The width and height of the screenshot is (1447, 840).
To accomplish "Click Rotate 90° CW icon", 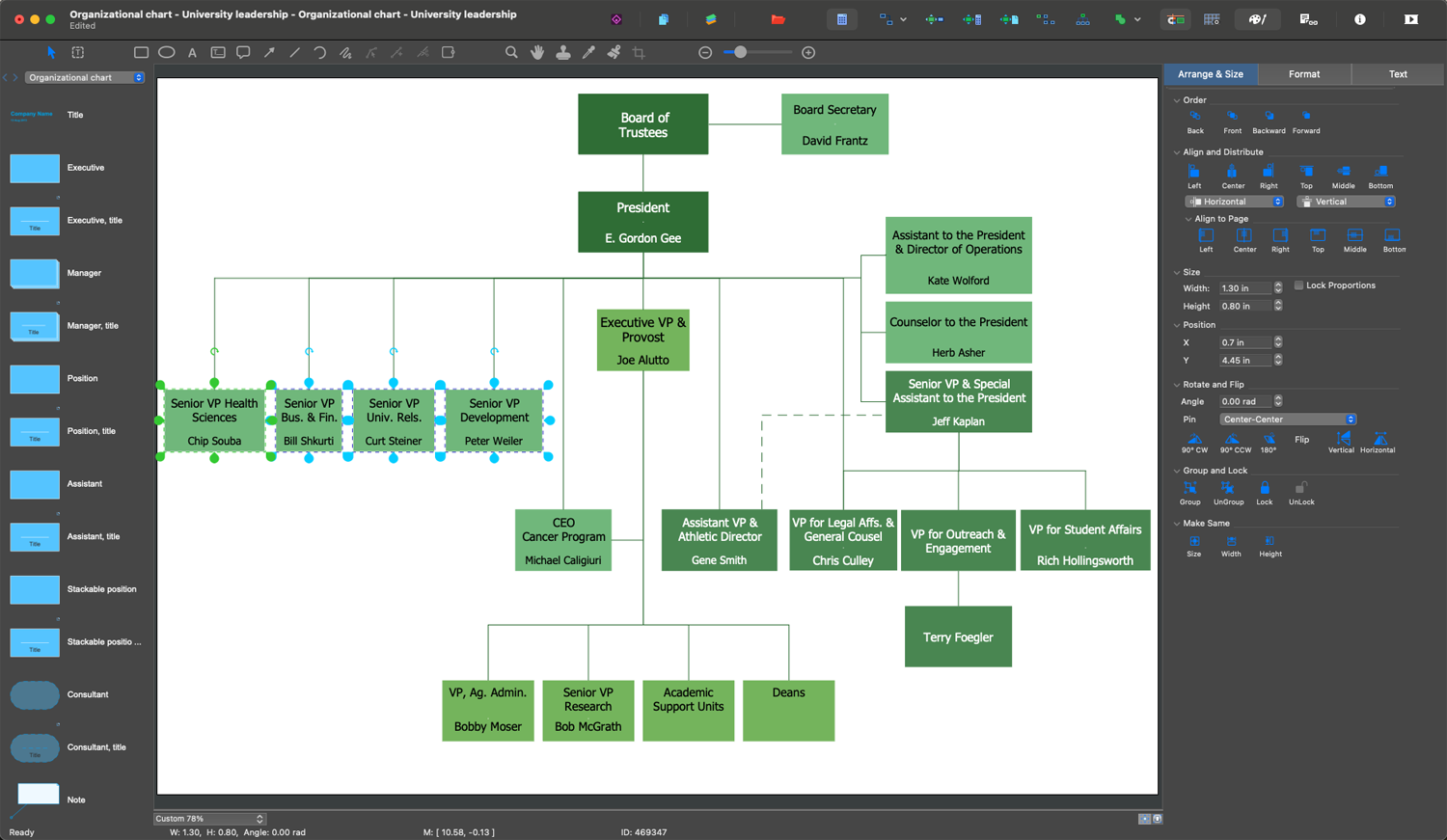I will click(1194, 440).
